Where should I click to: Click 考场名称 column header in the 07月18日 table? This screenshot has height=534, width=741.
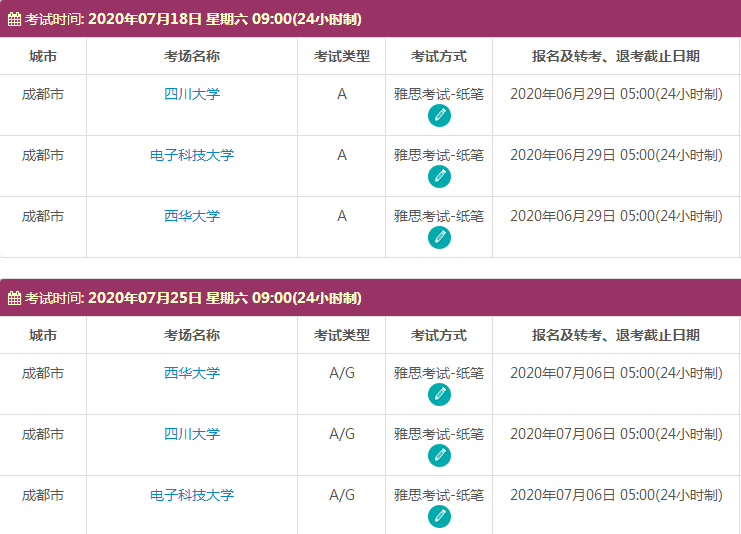coord(192,56)
